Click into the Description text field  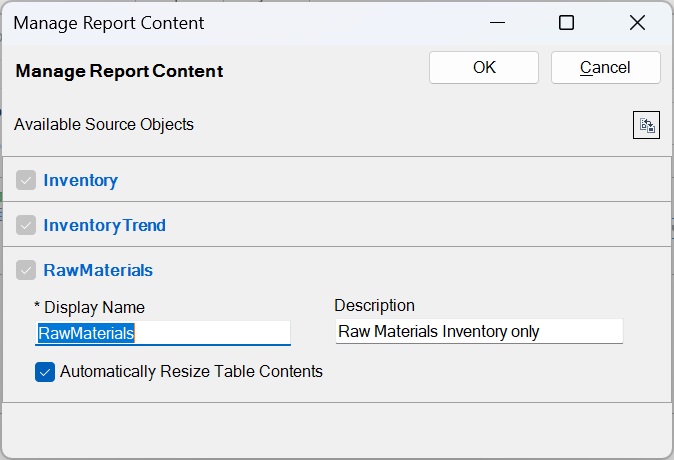pos(478,331)
